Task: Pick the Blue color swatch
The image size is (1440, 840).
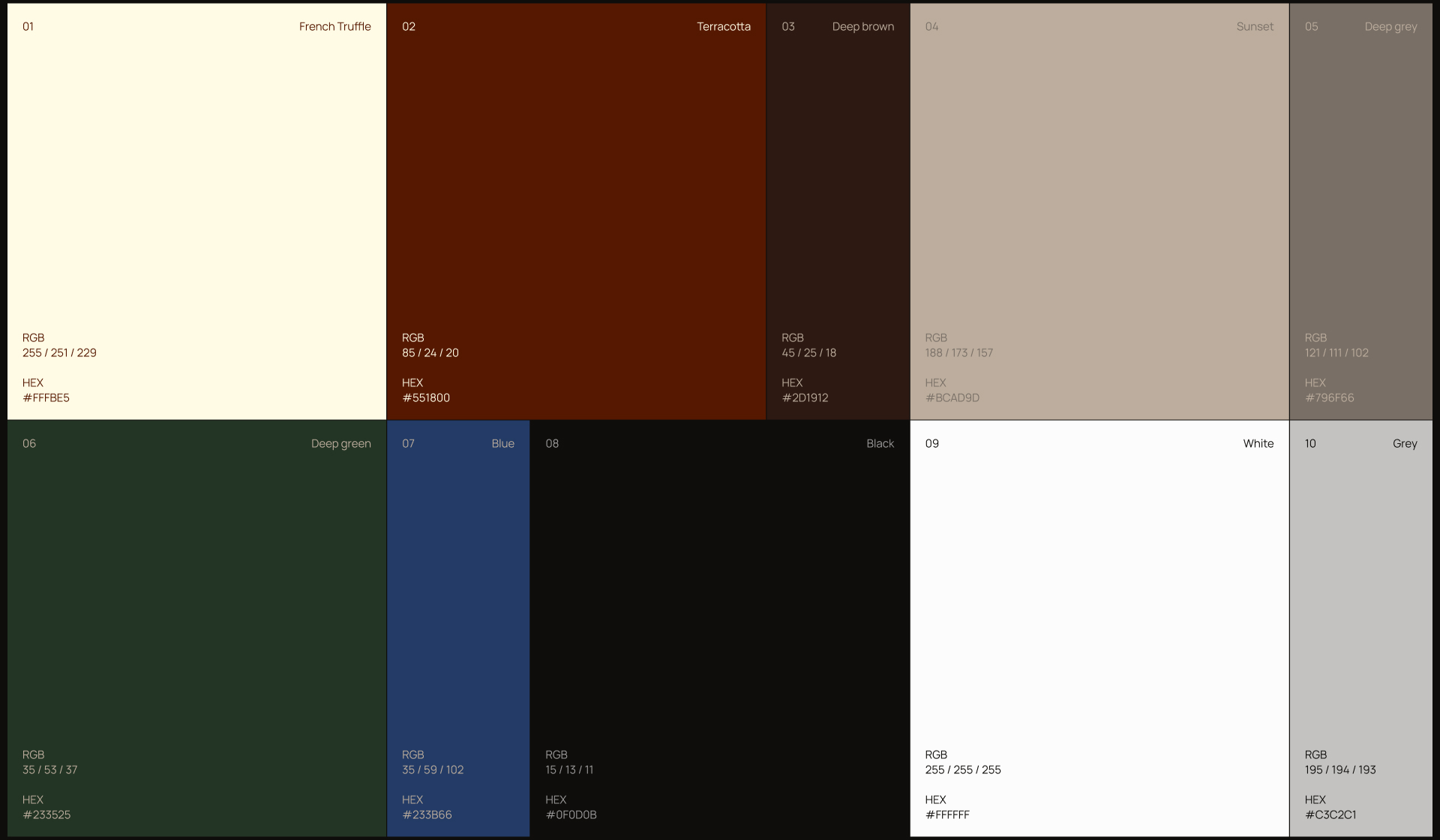Action: 458,600
